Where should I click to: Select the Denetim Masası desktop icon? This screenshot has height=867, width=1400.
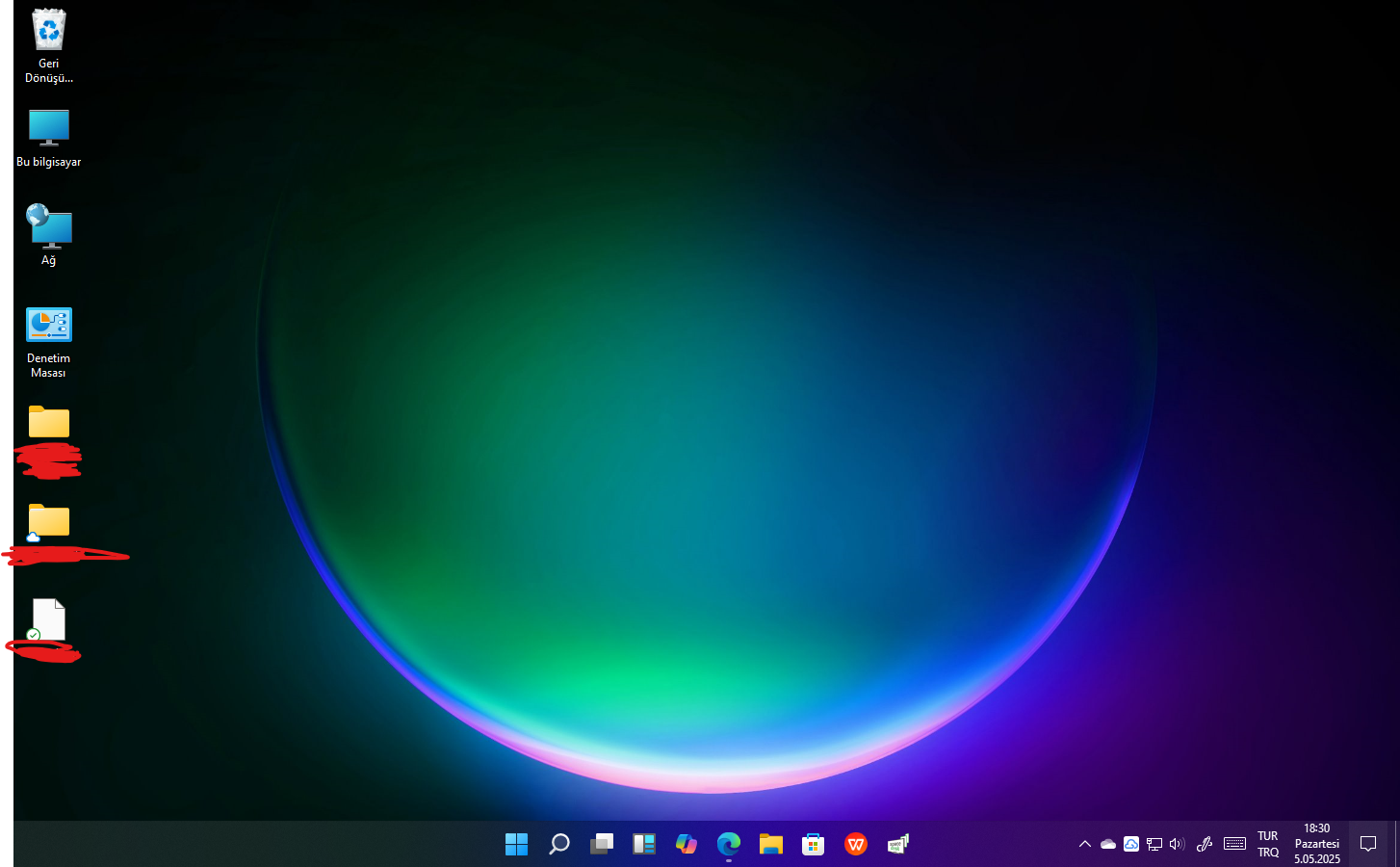pyautogui.click(x=49, y=343)
